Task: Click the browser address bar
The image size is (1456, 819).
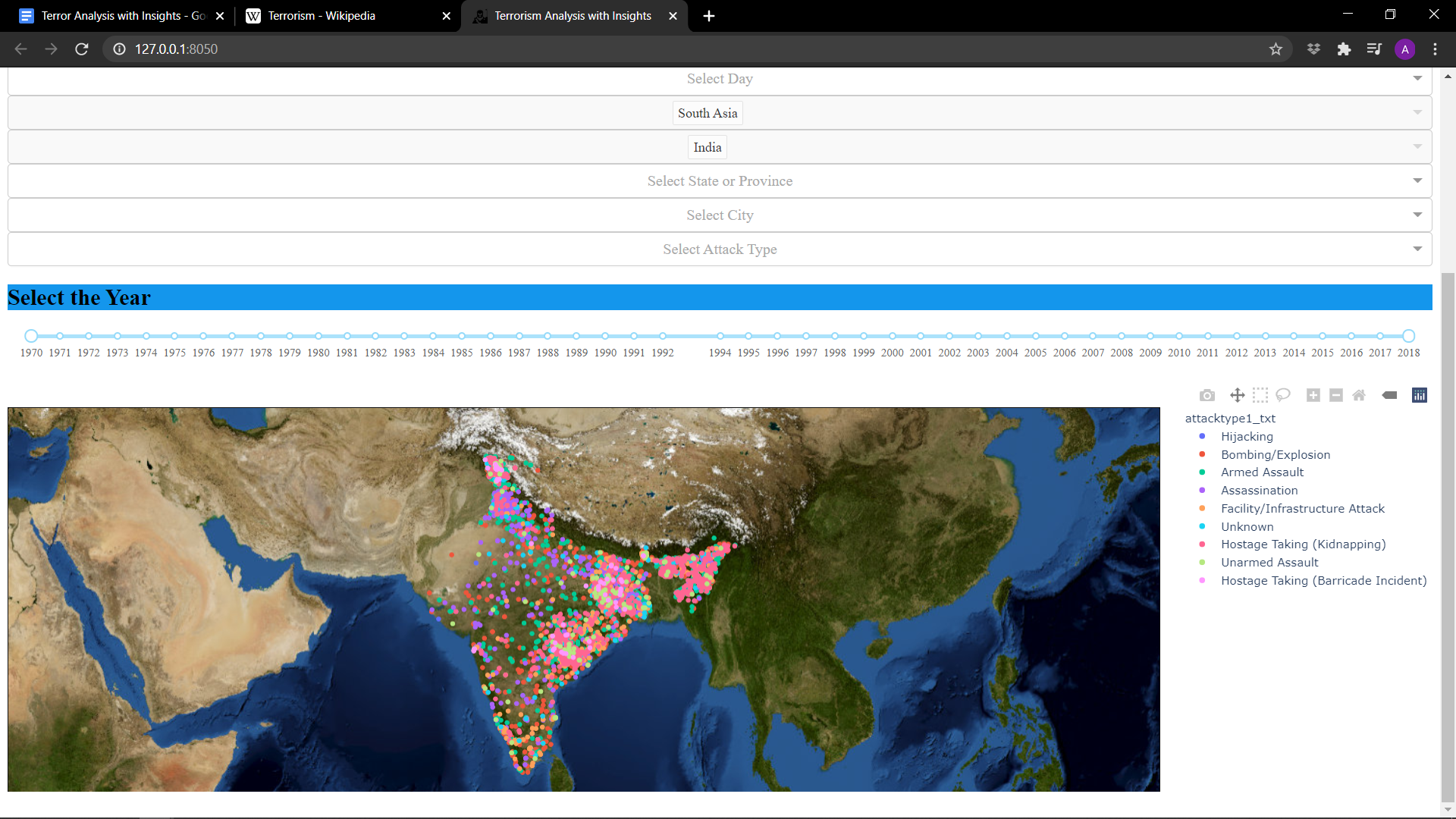Action: pos(455,49)
